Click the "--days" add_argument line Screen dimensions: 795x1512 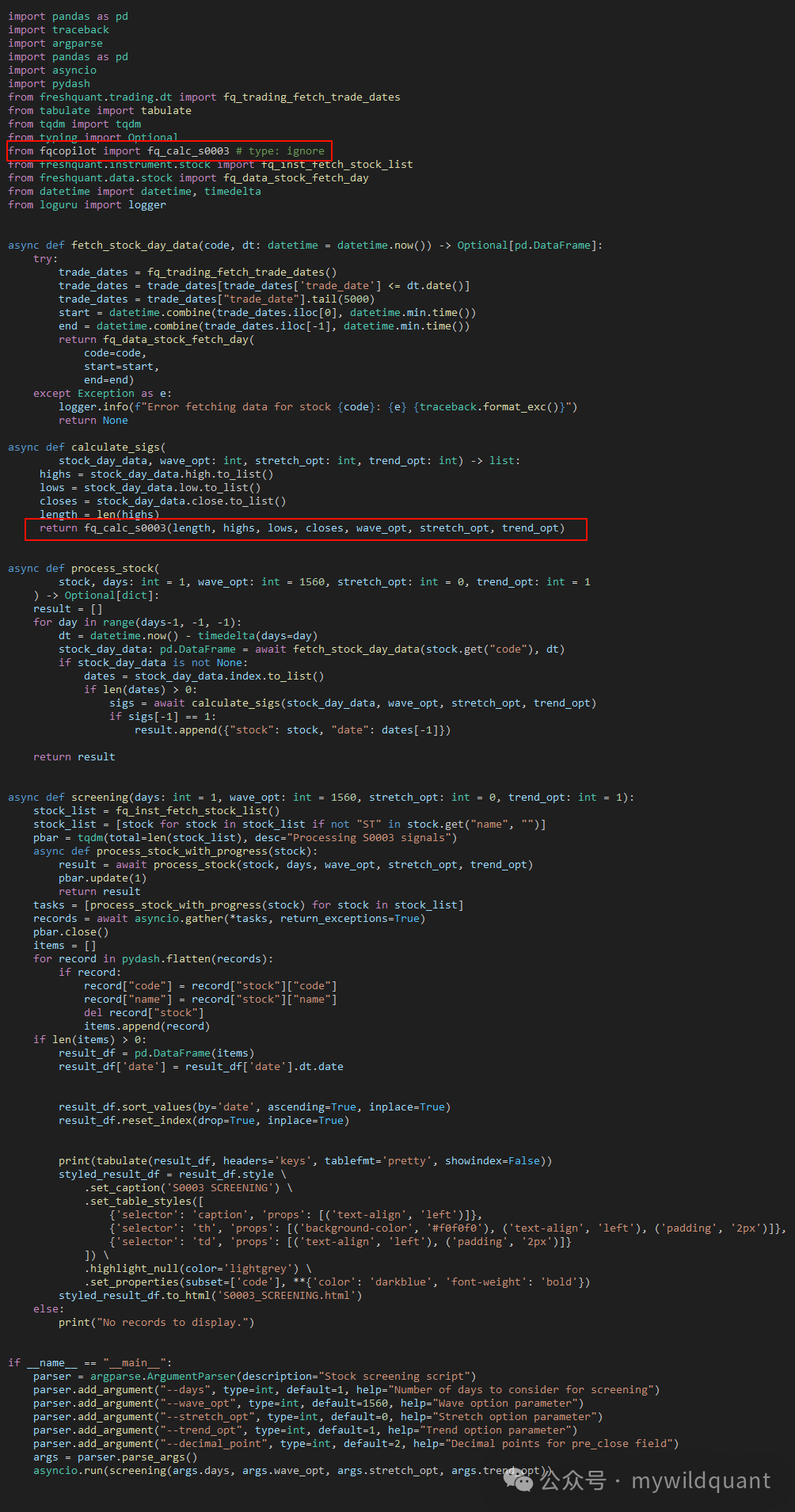pos(347,1390)
